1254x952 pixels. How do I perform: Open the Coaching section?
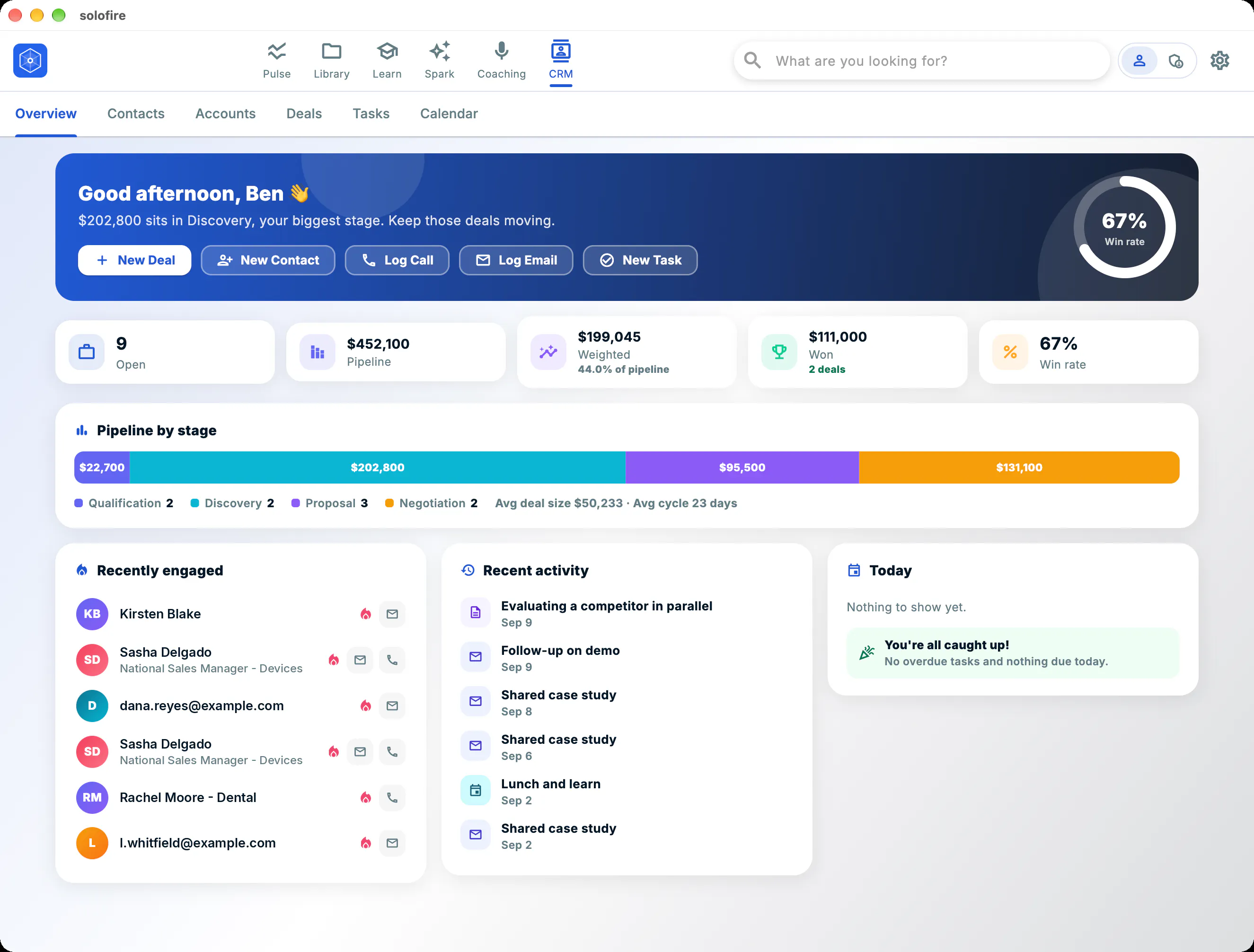tap(501, 60)
